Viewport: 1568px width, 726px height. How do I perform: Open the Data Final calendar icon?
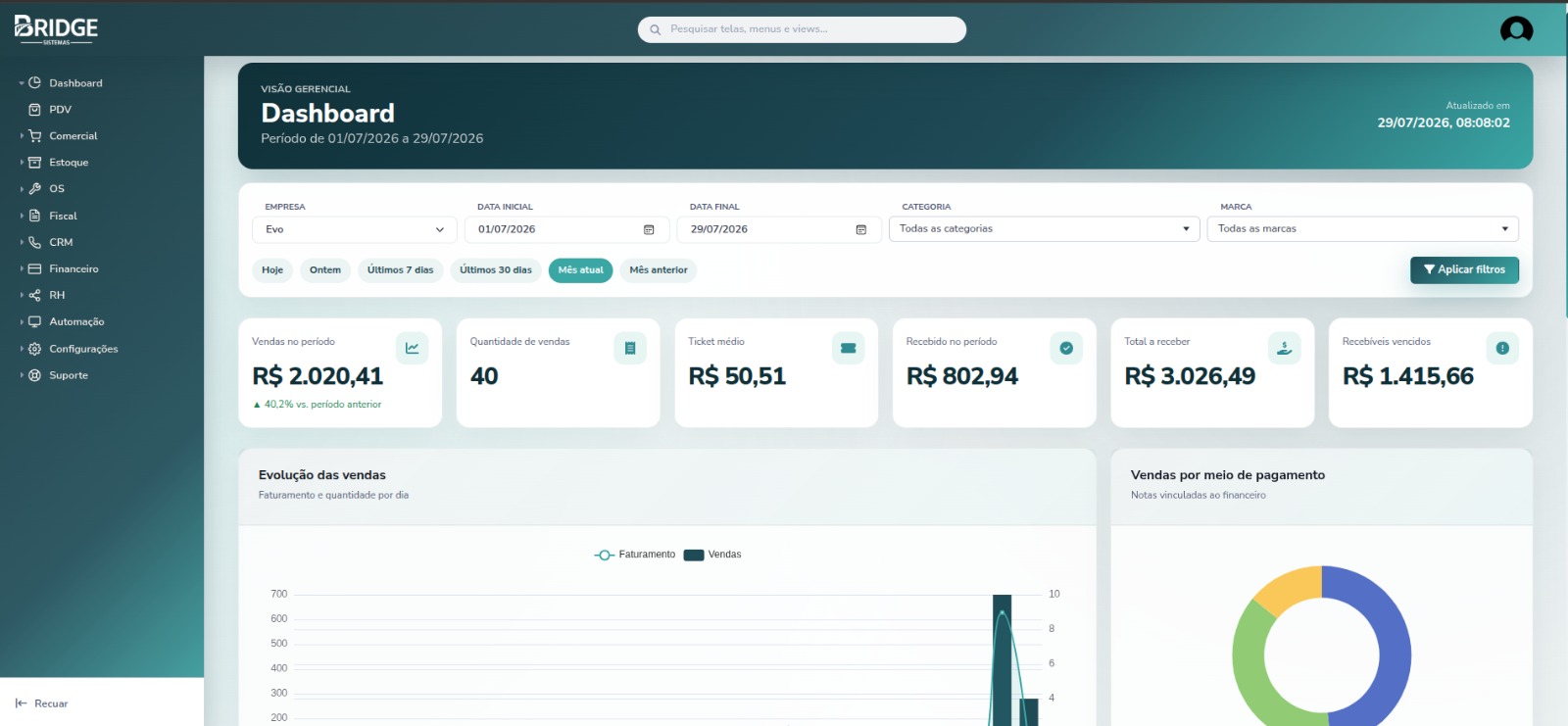pos(861,229)
